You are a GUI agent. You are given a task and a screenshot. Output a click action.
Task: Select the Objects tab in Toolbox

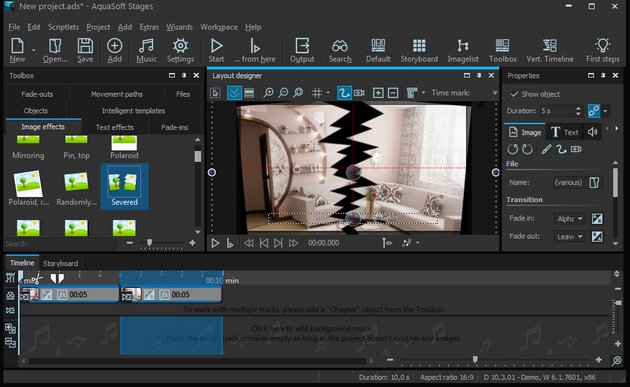pos(36,111)
